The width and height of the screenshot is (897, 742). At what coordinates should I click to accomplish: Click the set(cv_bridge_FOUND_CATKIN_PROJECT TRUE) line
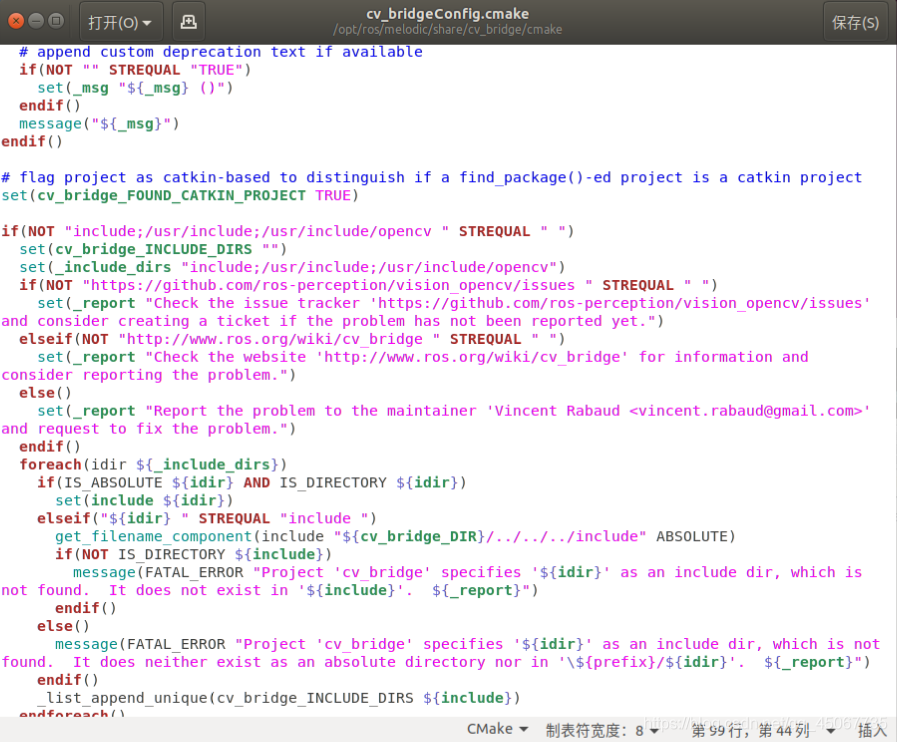coord(180,196)
